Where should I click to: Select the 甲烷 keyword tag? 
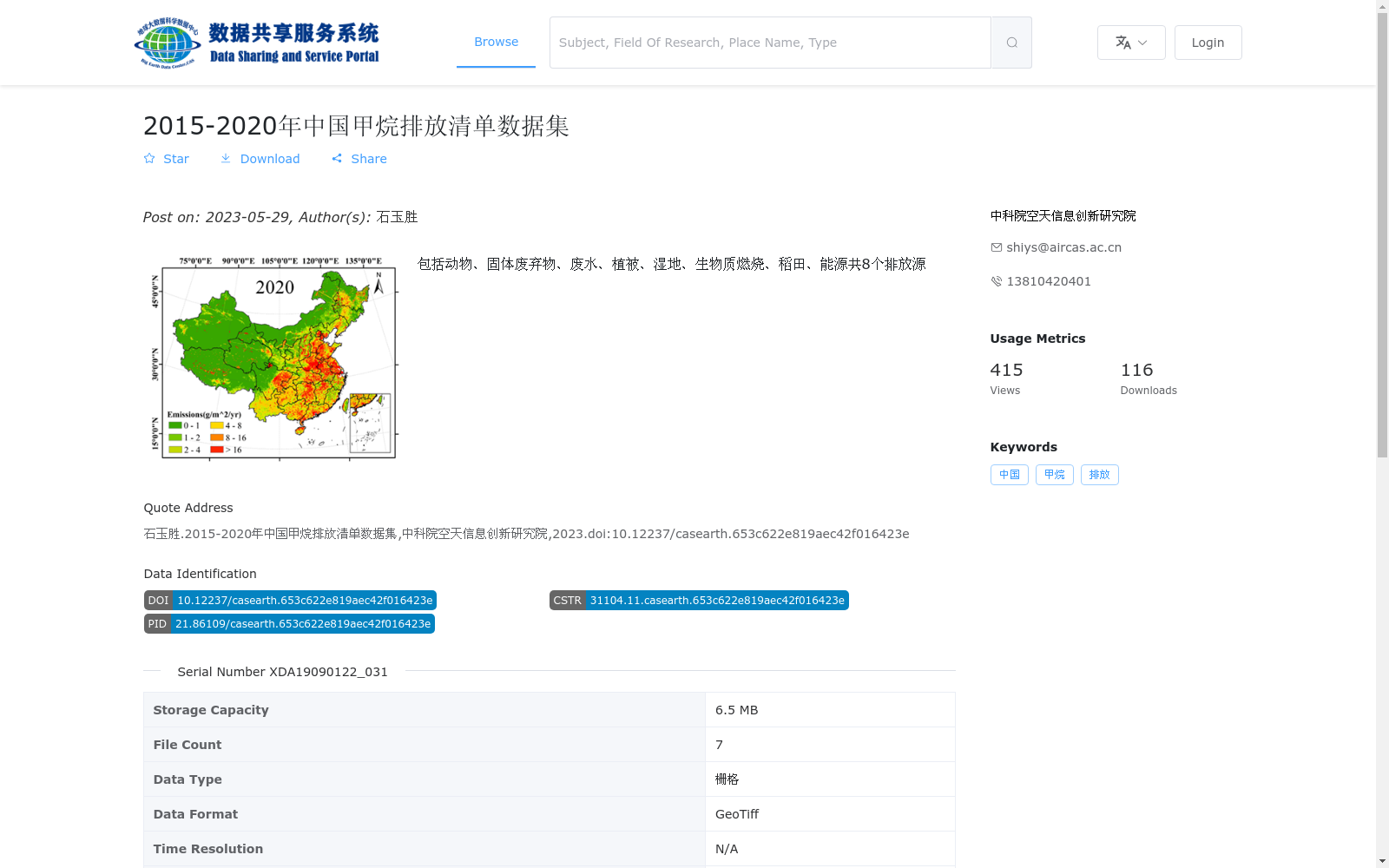[1055, 475]
